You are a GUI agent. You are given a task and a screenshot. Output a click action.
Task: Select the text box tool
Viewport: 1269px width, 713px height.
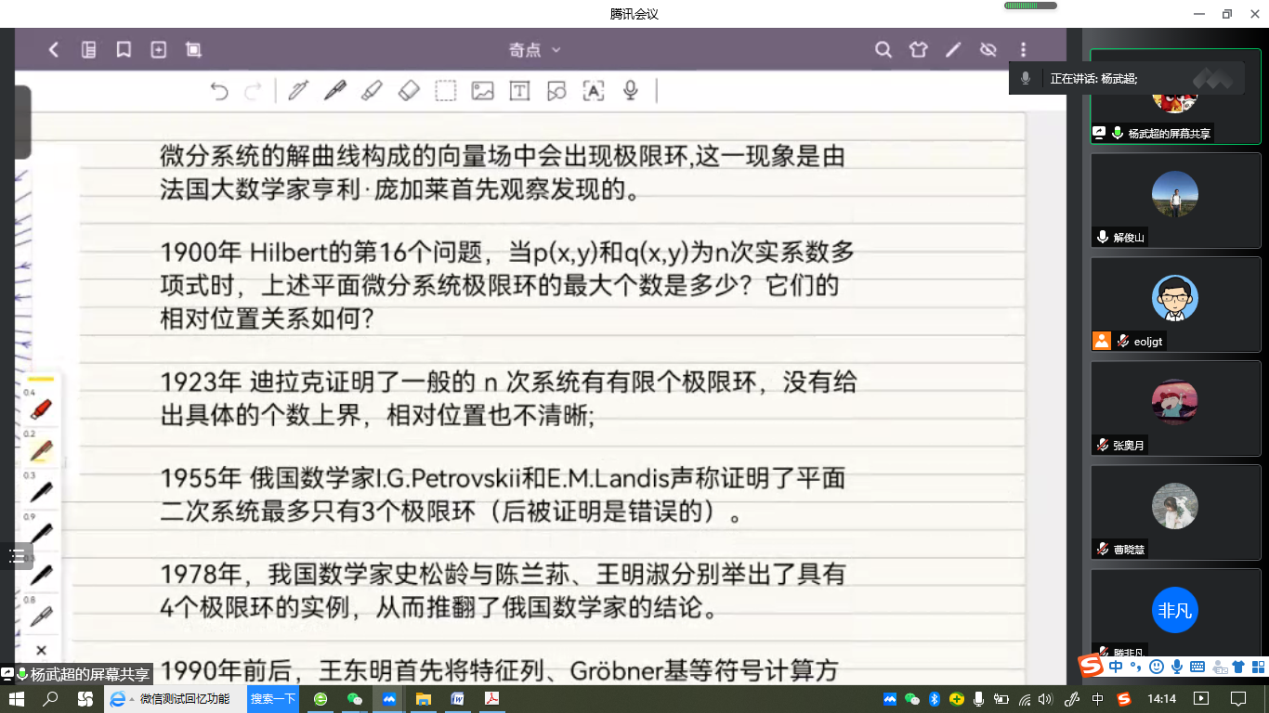520,91
